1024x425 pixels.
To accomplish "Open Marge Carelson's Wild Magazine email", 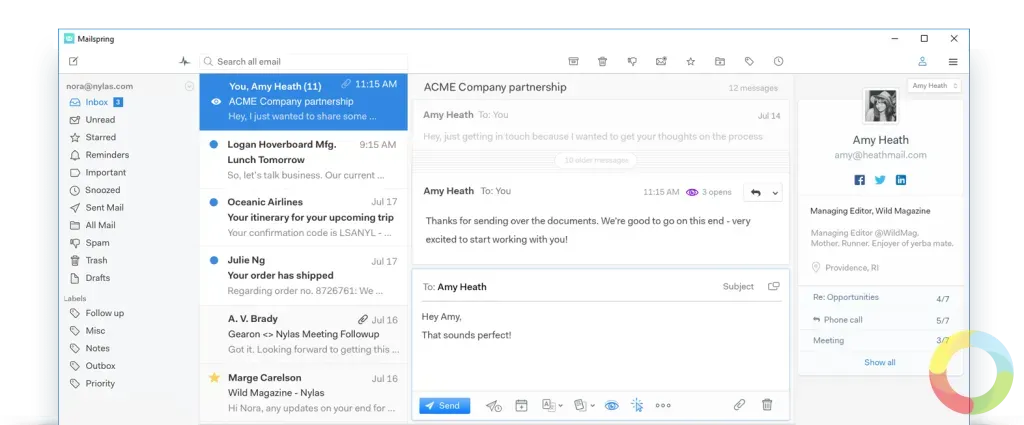I will [x=304, y=392].
